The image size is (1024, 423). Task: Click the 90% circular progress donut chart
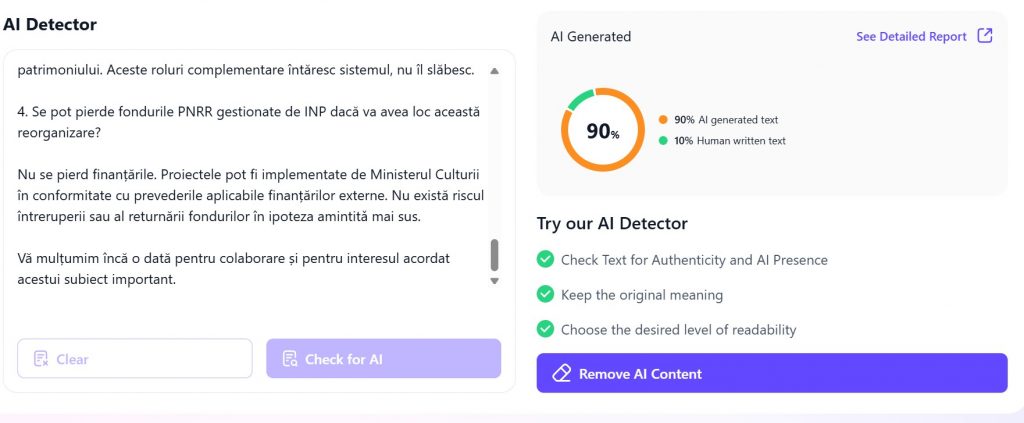601,130
